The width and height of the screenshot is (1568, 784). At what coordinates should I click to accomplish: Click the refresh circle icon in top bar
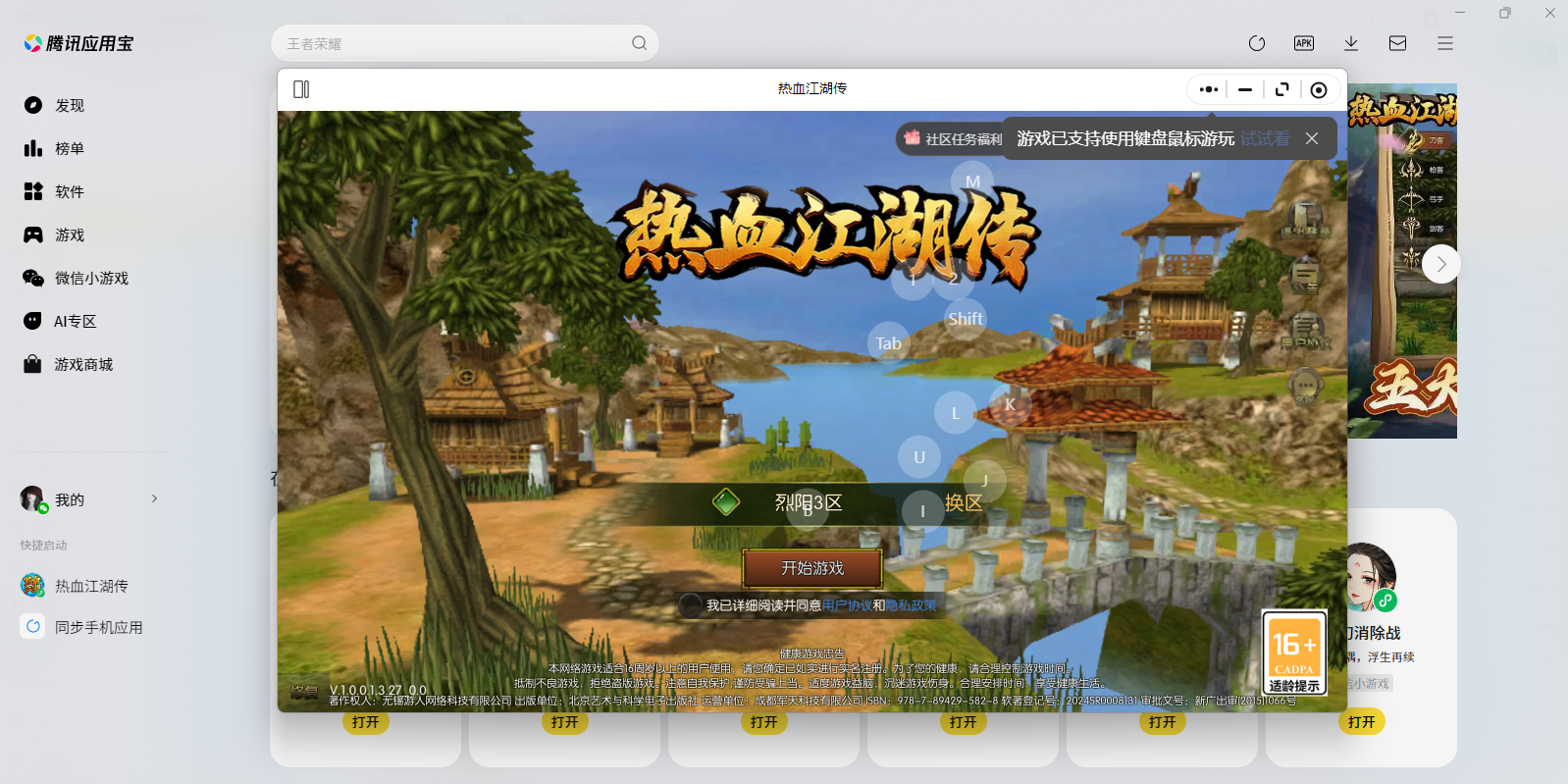click(1257, 43)
